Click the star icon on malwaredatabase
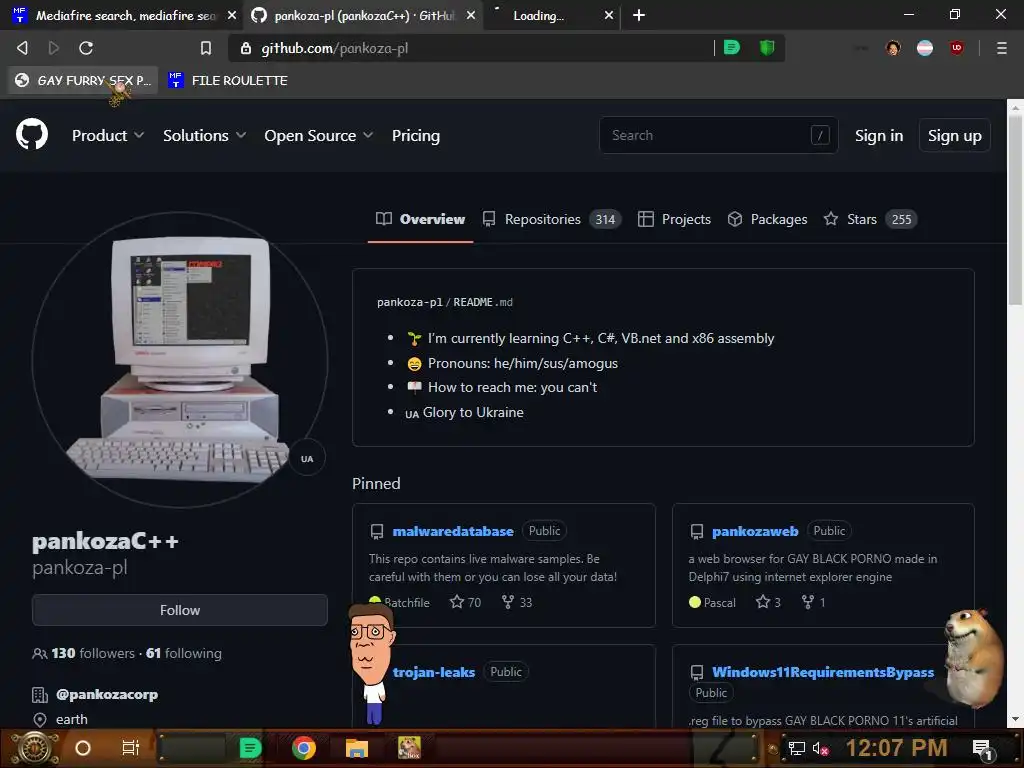Screen dimensions: 1024x768 [456, 601]
